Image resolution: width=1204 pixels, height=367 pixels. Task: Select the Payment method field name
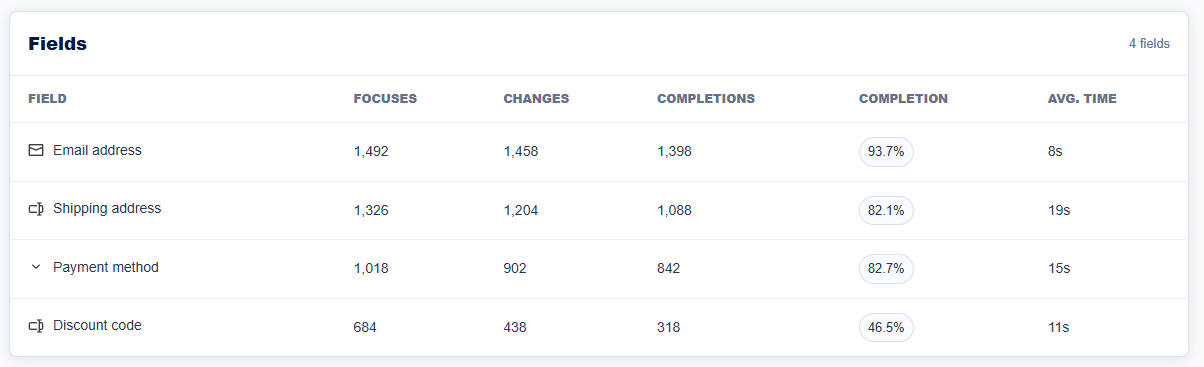[x=106, y=267]
